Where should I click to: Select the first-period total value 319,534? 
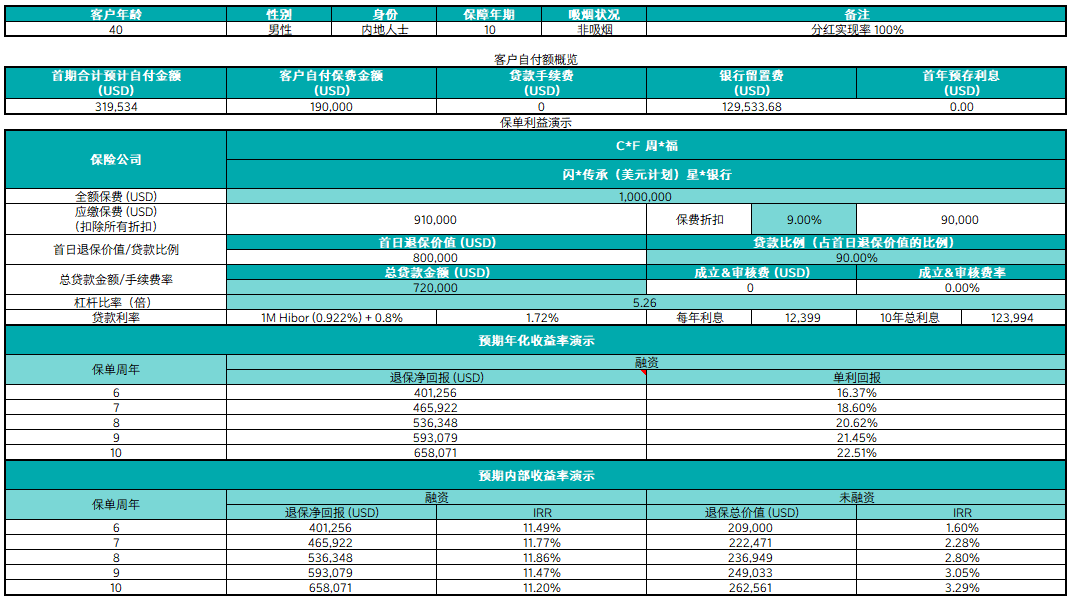coord(115,107)
